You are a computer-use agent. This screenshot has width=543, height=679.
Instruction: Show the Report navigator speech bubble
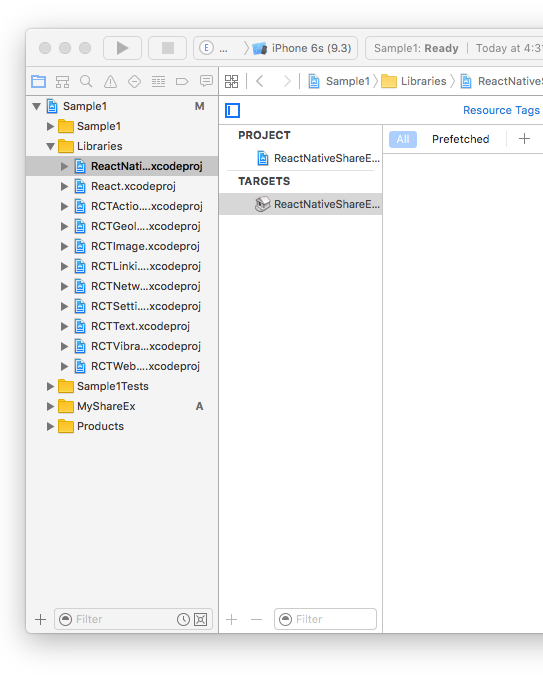[206, 81]
